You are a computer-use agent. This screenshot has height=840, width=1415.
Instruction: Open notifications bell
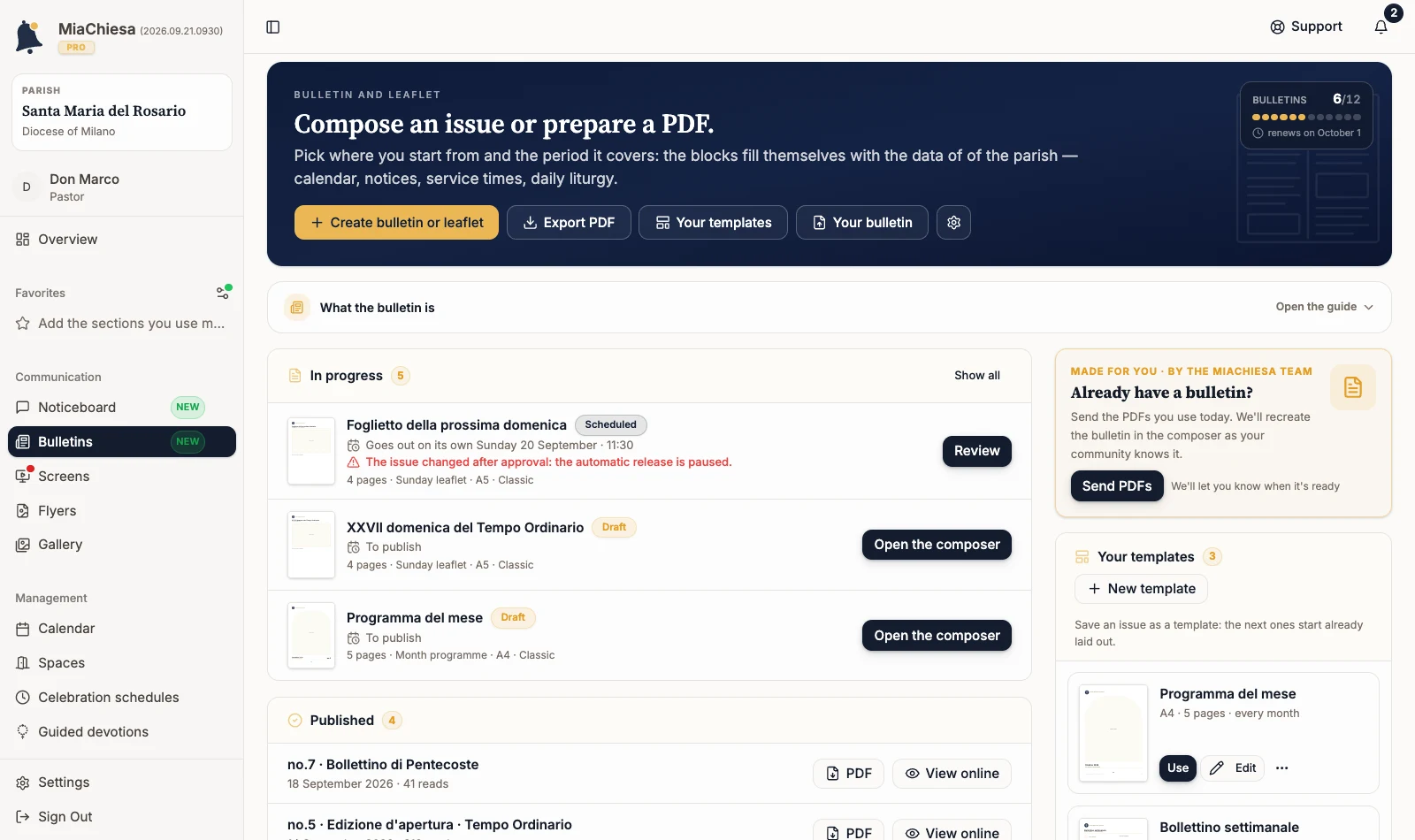pyautogui.click(x=1381, y=27)
